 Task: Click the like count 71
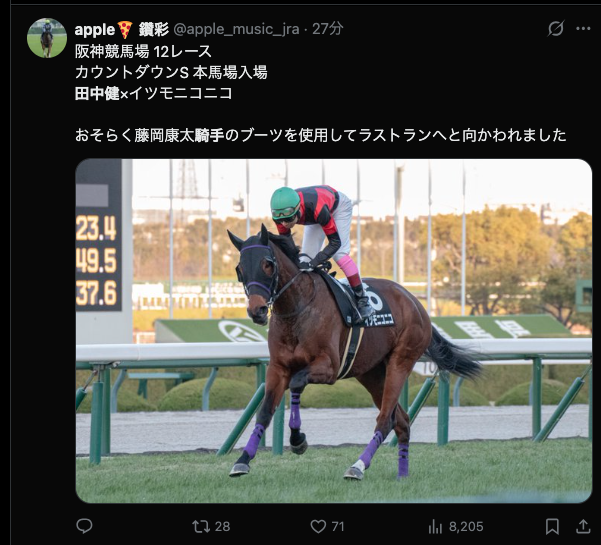[x=338, y=527]
